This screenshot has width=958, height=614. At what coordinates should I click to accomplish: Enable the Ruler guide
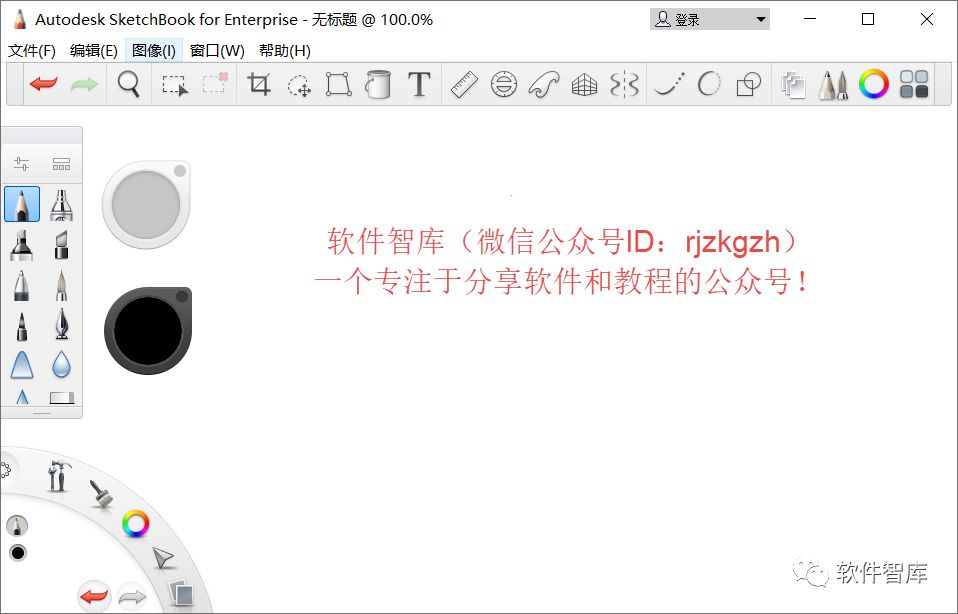coord(464,84)
